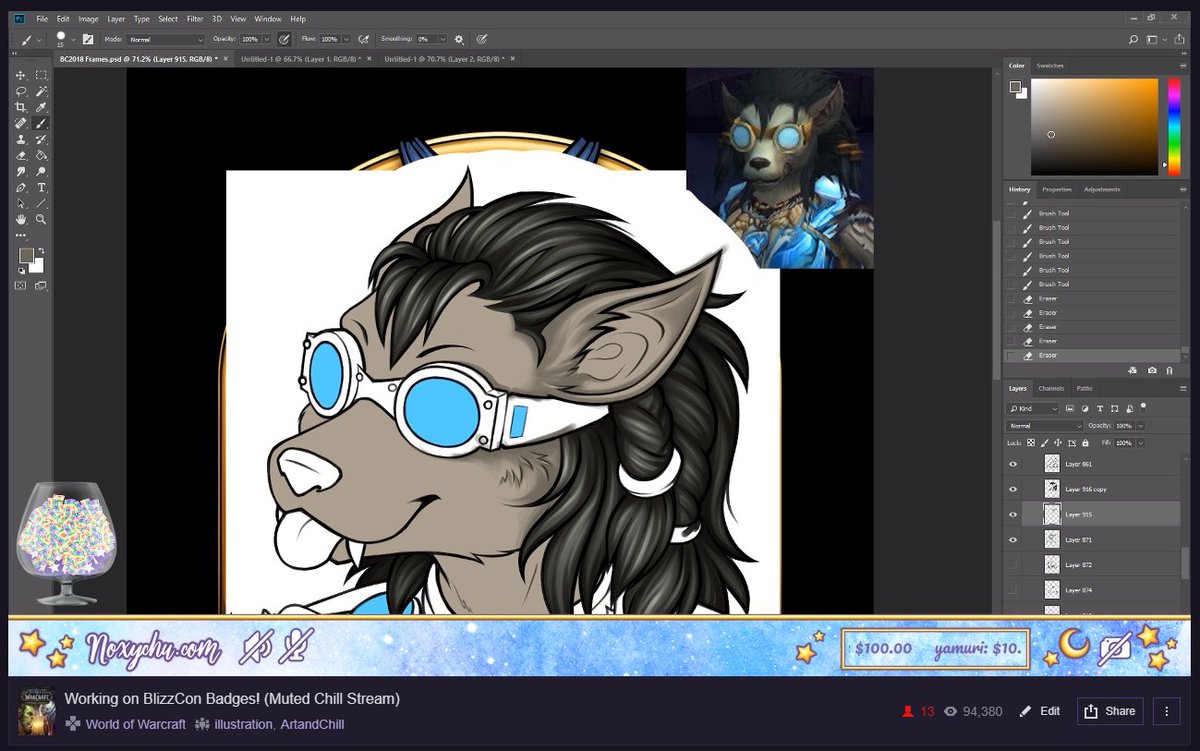The width and height of the screenshot is (1200, 751).
Task: Select the Clone Stamp tool
Action: (x=21, y=139)
